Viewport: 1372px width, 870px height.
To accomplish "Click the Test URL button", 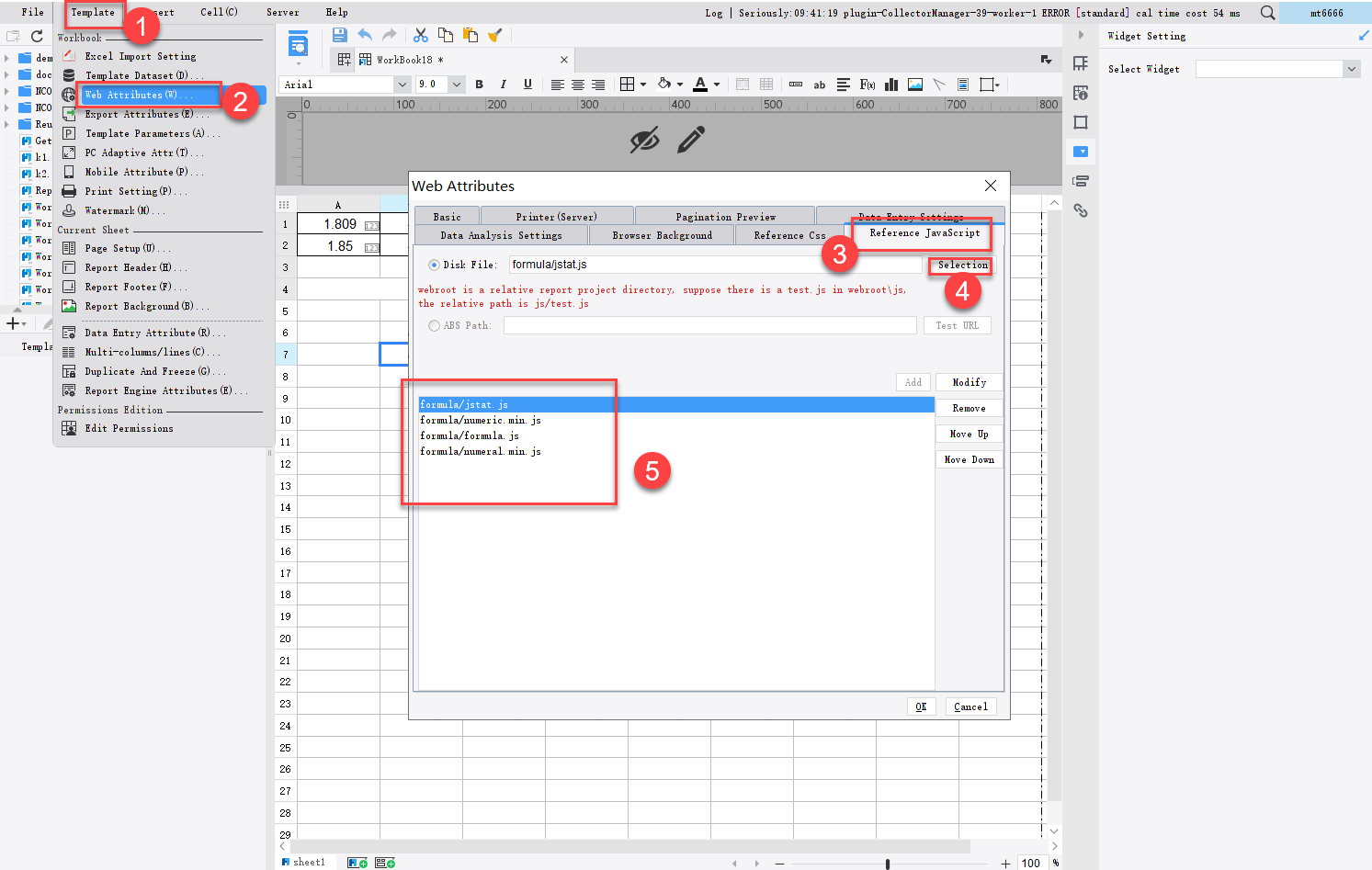I will tap(957, 324).
